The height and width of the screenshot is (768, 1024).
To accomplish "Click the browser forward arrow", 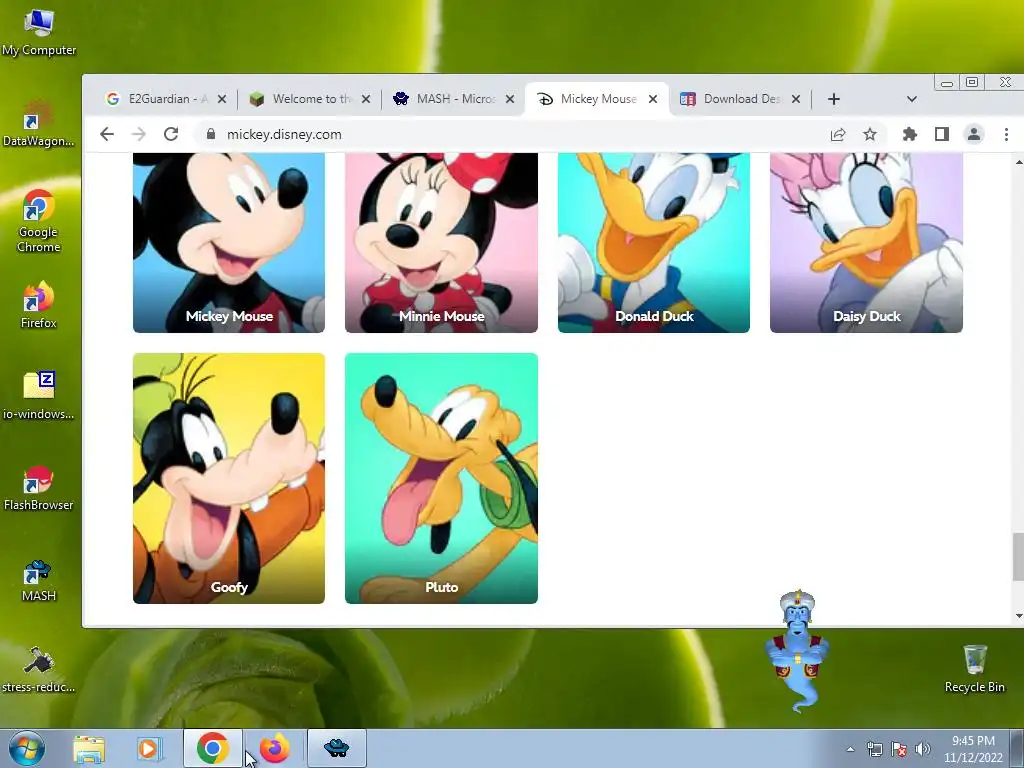I will 139,135.
